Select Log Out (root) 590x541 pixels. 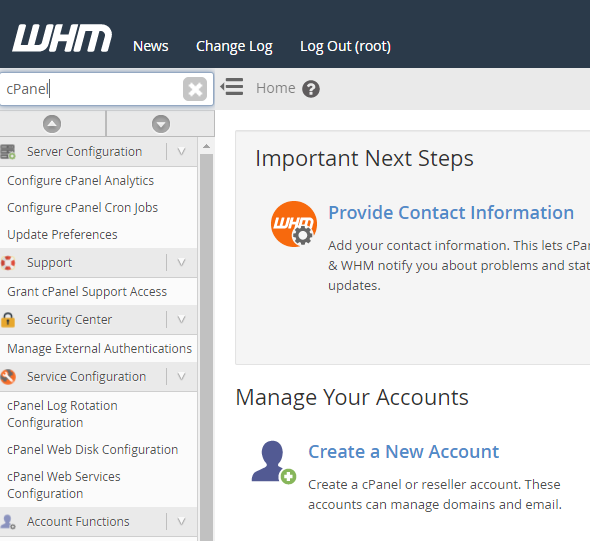click(345, 46)
